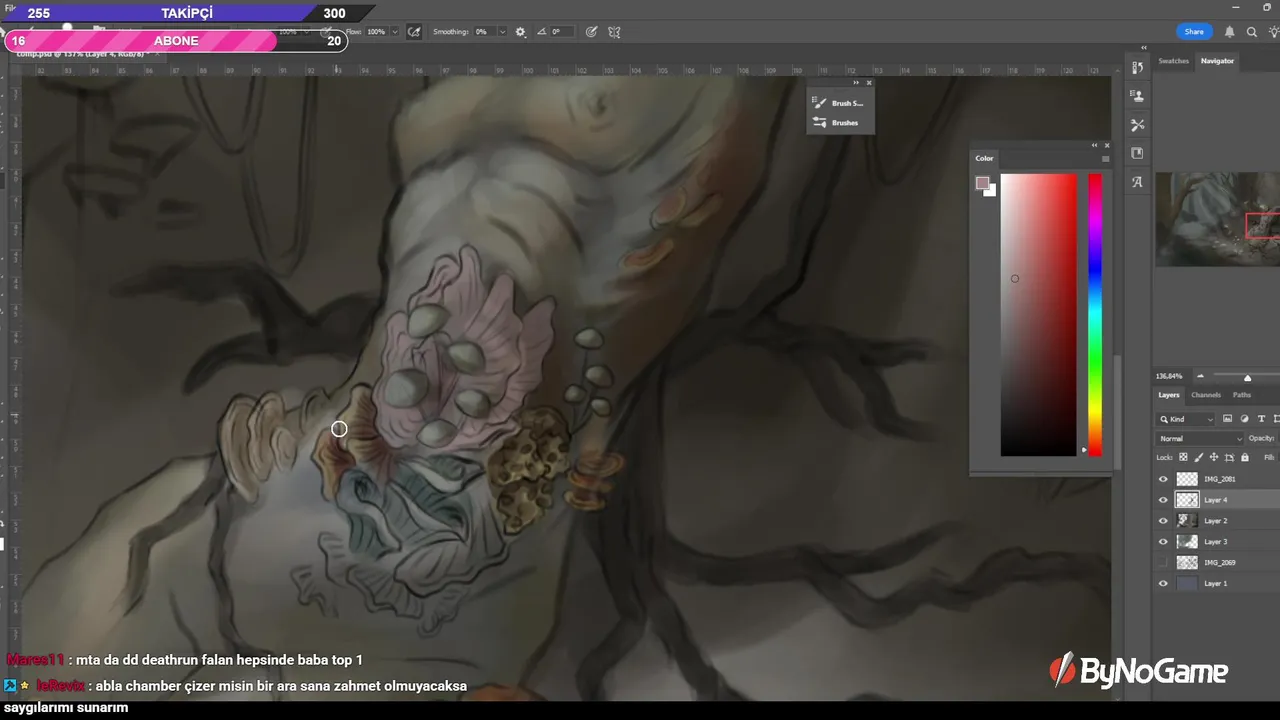This screenshot has height=720, width=1280.
Task: Hide Layer 3 with eye icon
Action: (x=1163, y=542)
